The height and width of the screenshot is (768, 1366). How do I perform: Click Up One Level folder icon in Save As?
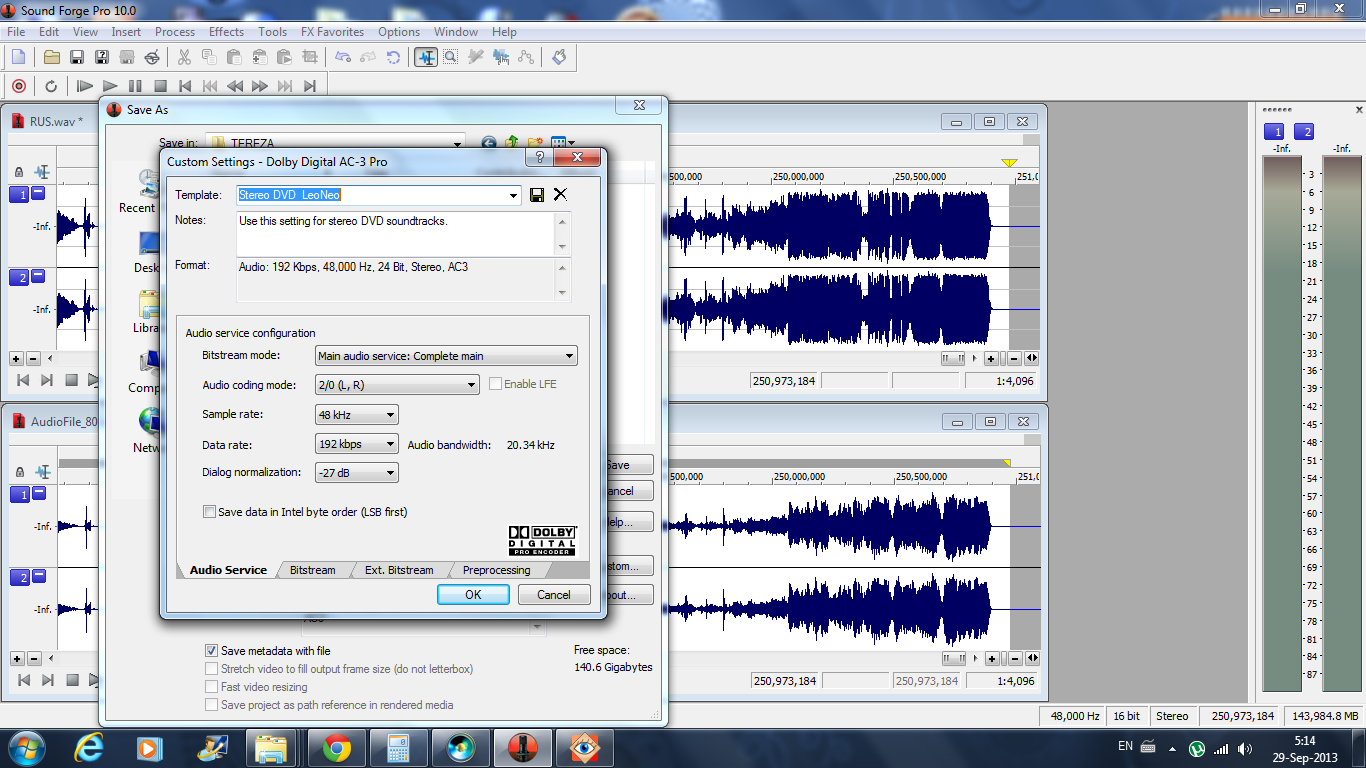(512, 144)
